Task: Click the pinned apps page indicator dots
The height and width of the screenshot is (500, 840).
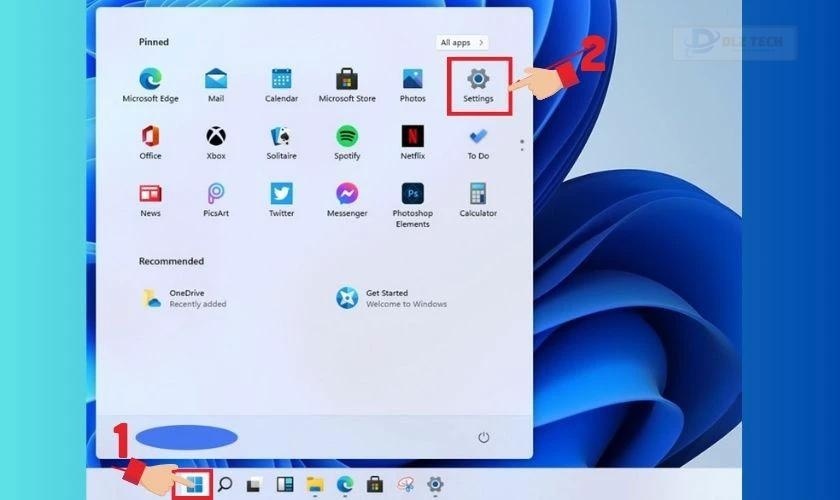Action: (520, 145)
